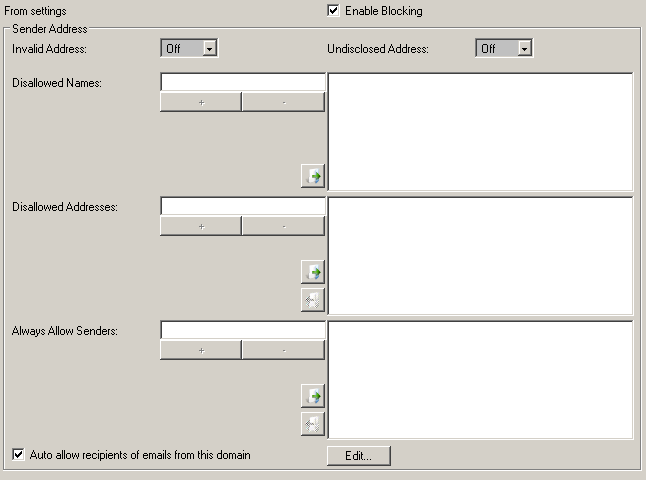The width and height of the screenshot is (646, 480).
Task: Focus the Disallowed Addresses text field
Action: [x=242, y=206]
